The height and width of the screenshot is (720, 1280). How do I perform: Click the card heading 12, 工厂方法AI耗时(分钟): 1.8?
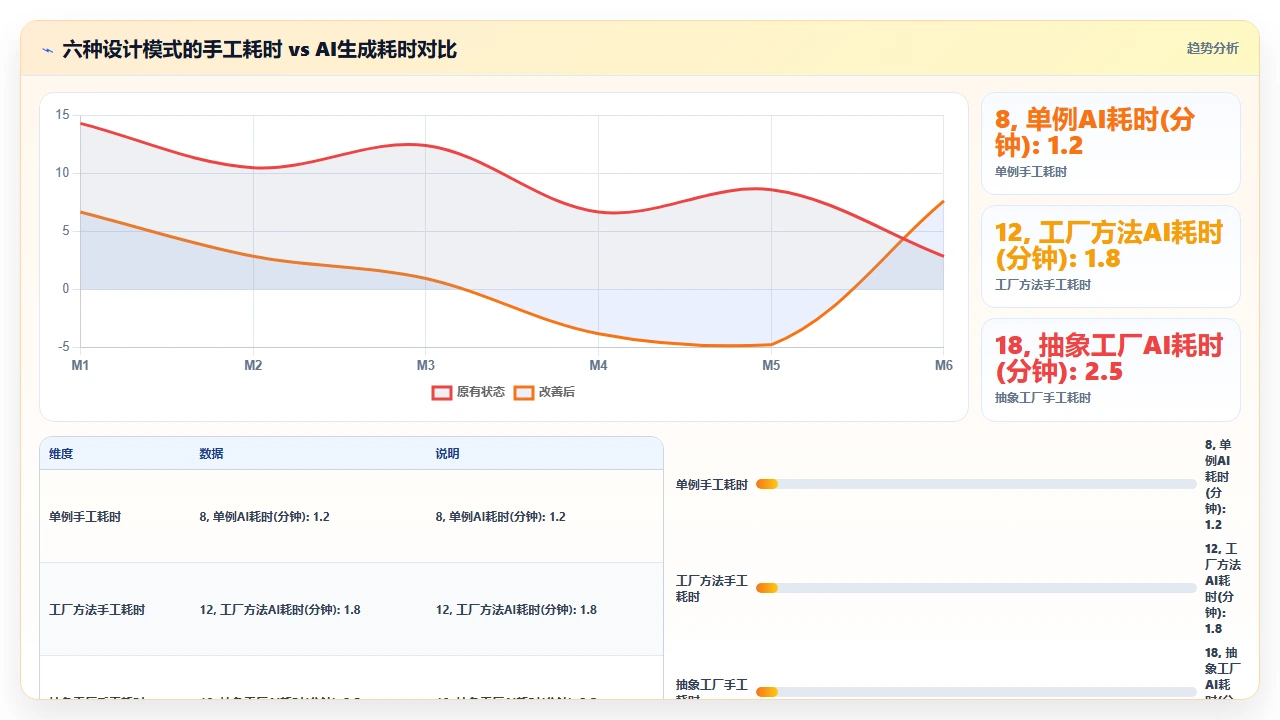tap(1109, 245)
